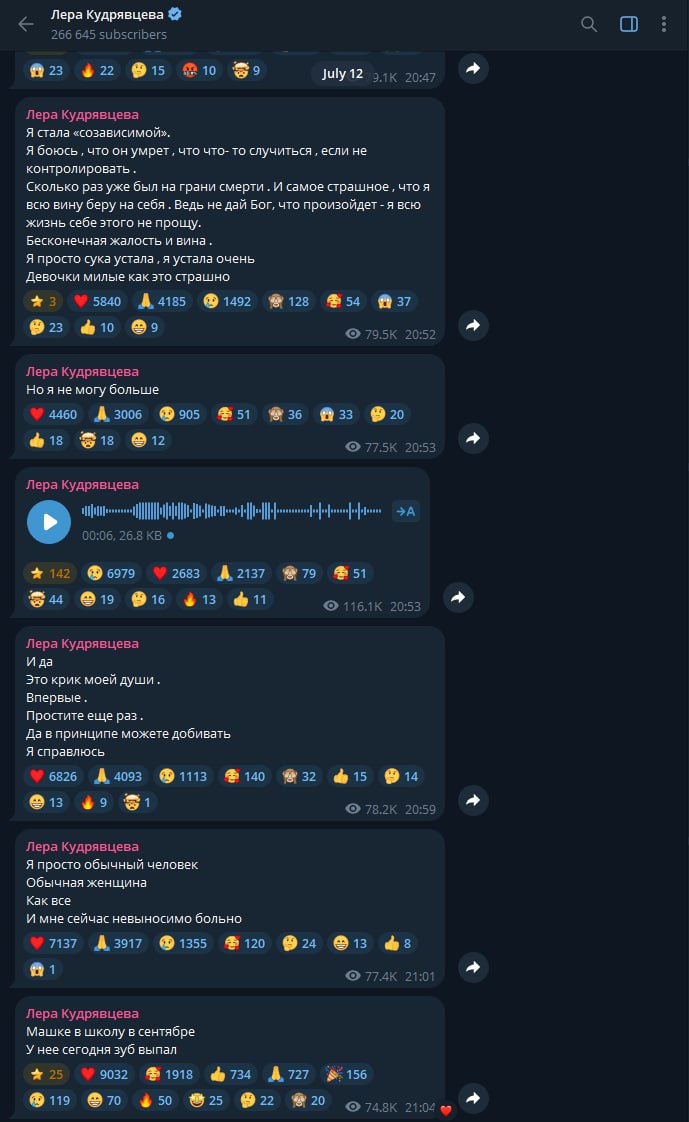The image size is (689, 1122).
Task: Toggle the right sidebar panel
Action: pyautogui.click(x=629, y=24)
